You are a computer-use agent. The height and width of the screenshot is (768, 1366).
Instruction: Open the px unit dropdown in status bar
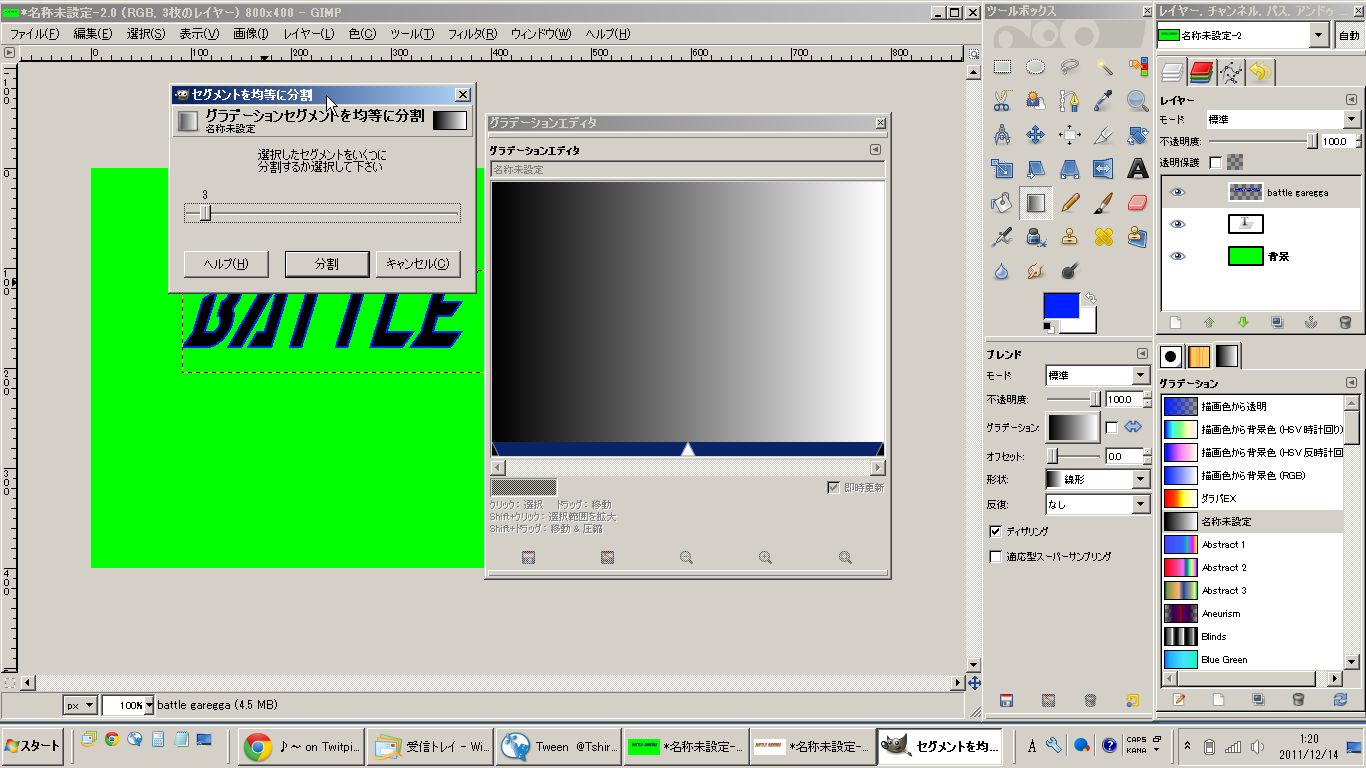(80, 705)
